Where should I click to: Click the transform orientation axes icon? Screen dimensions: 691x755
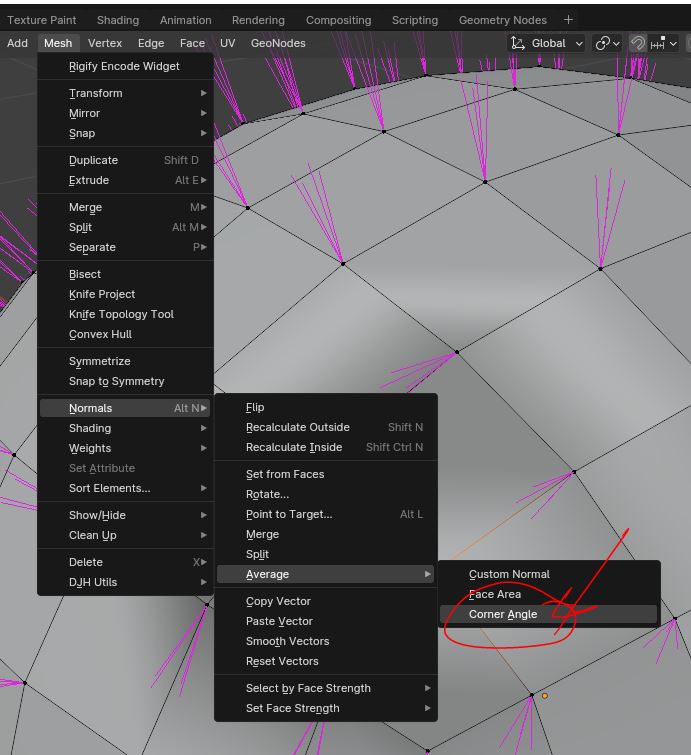517,43
